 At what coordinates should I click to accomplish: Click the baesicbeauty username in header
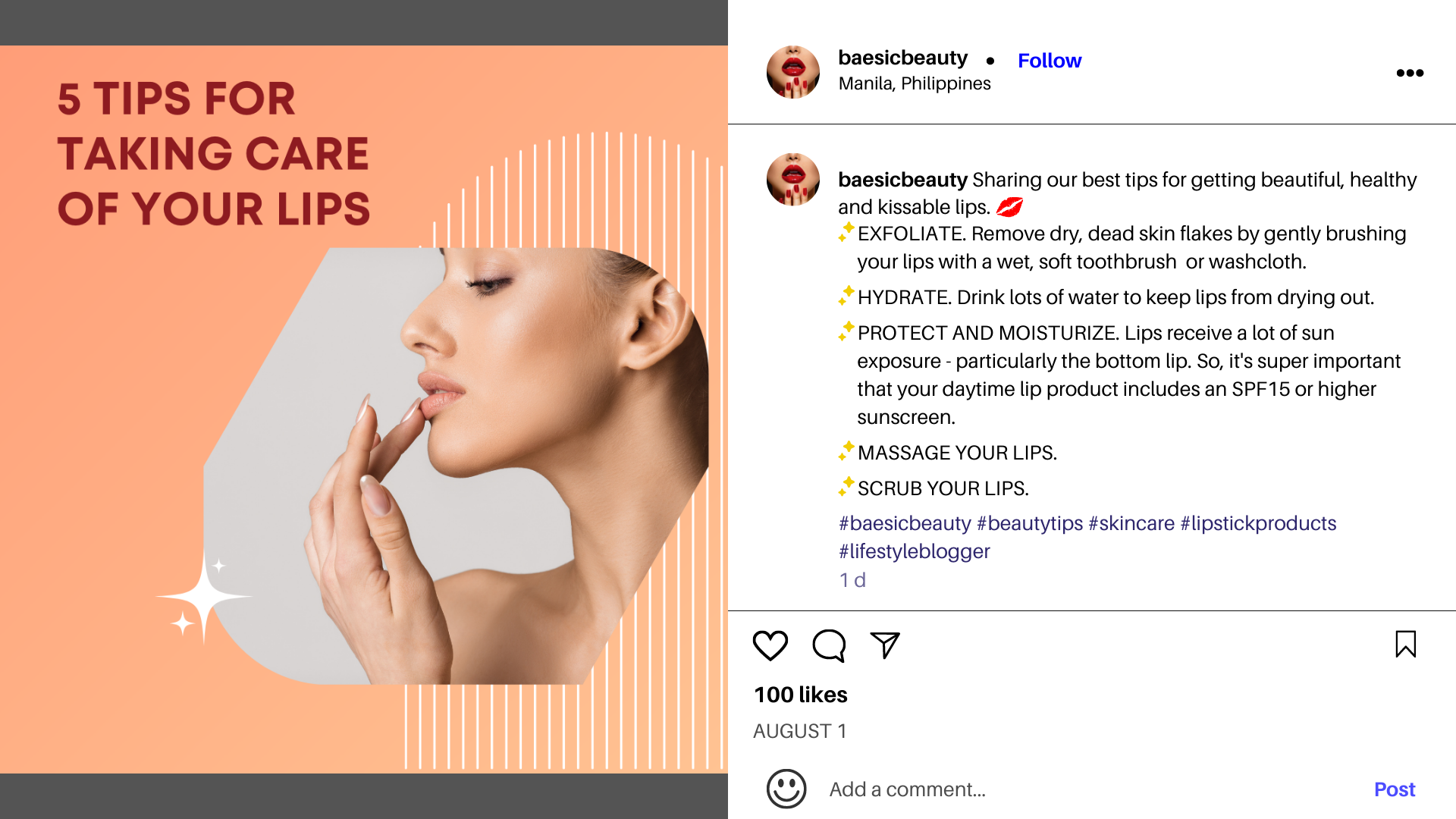[902, 58]
